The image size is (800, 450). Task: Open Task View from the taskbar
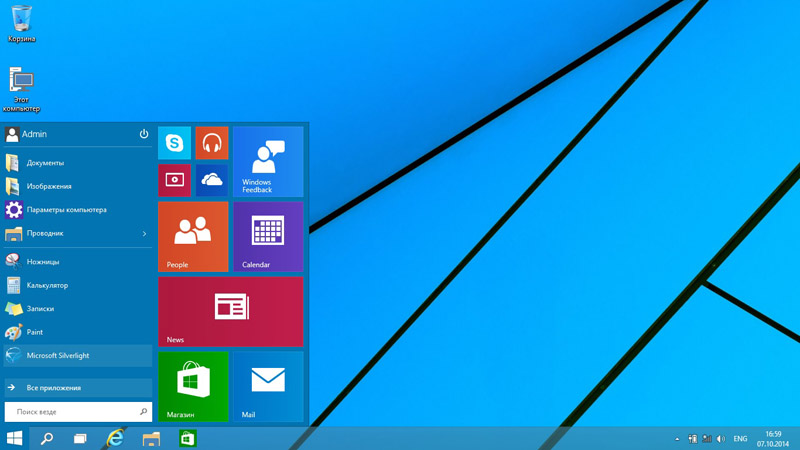coord(80,439)
